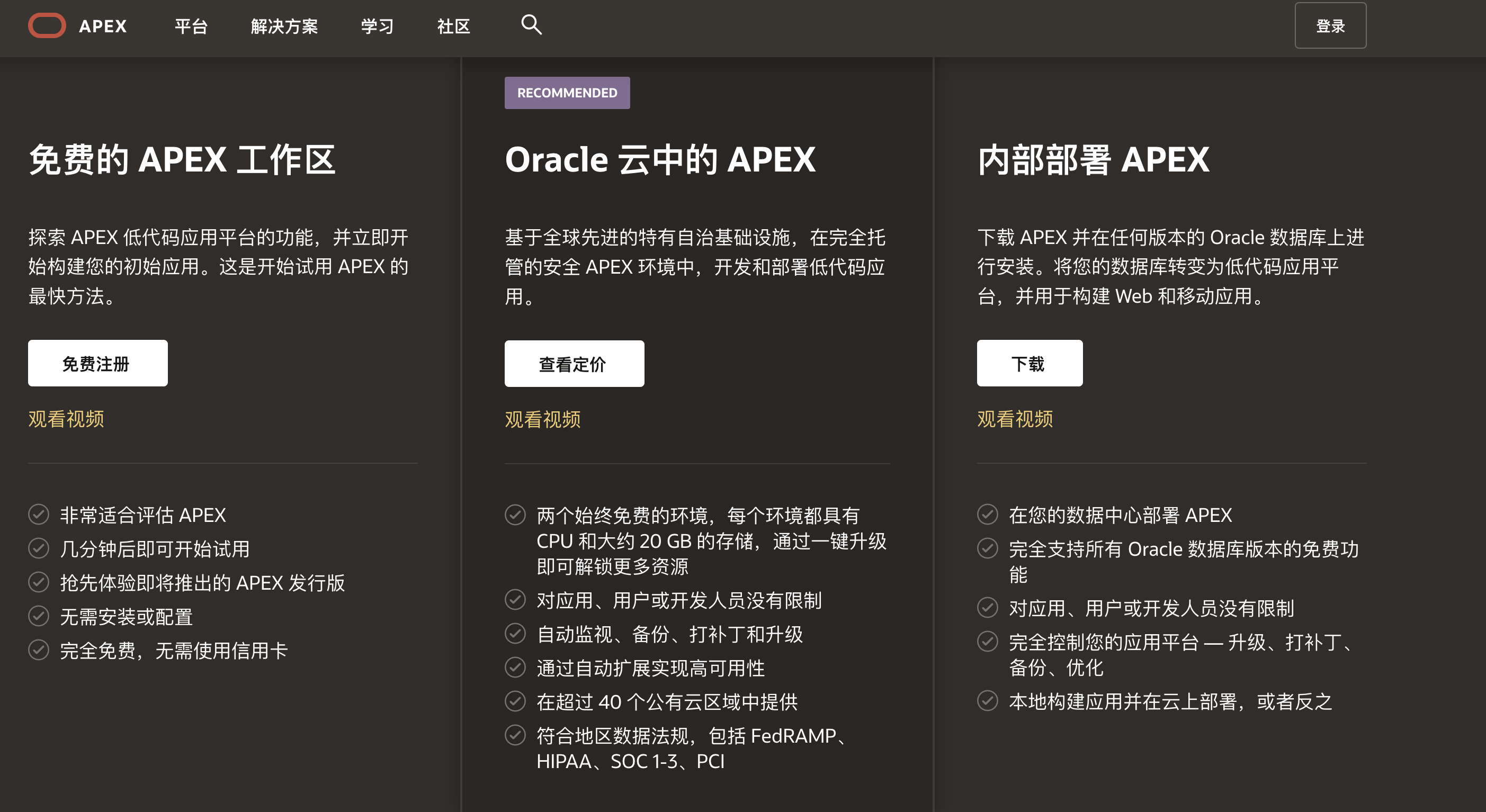Click the Oracle red logo icon
Viewport: 1486px width, 812px height.
tap(47, 26)
